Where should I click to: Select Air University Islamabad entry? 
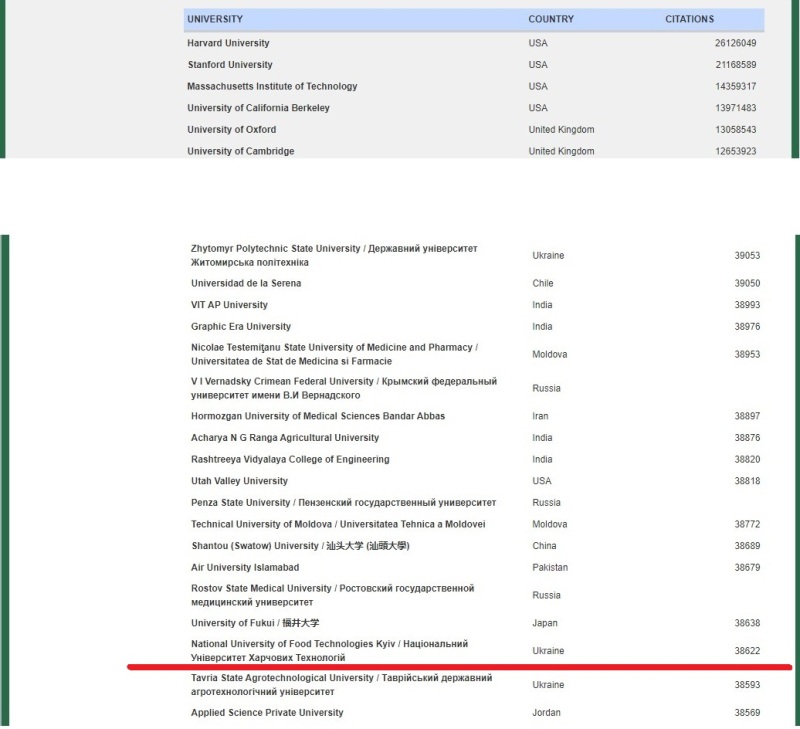click(x=245, y=567)
